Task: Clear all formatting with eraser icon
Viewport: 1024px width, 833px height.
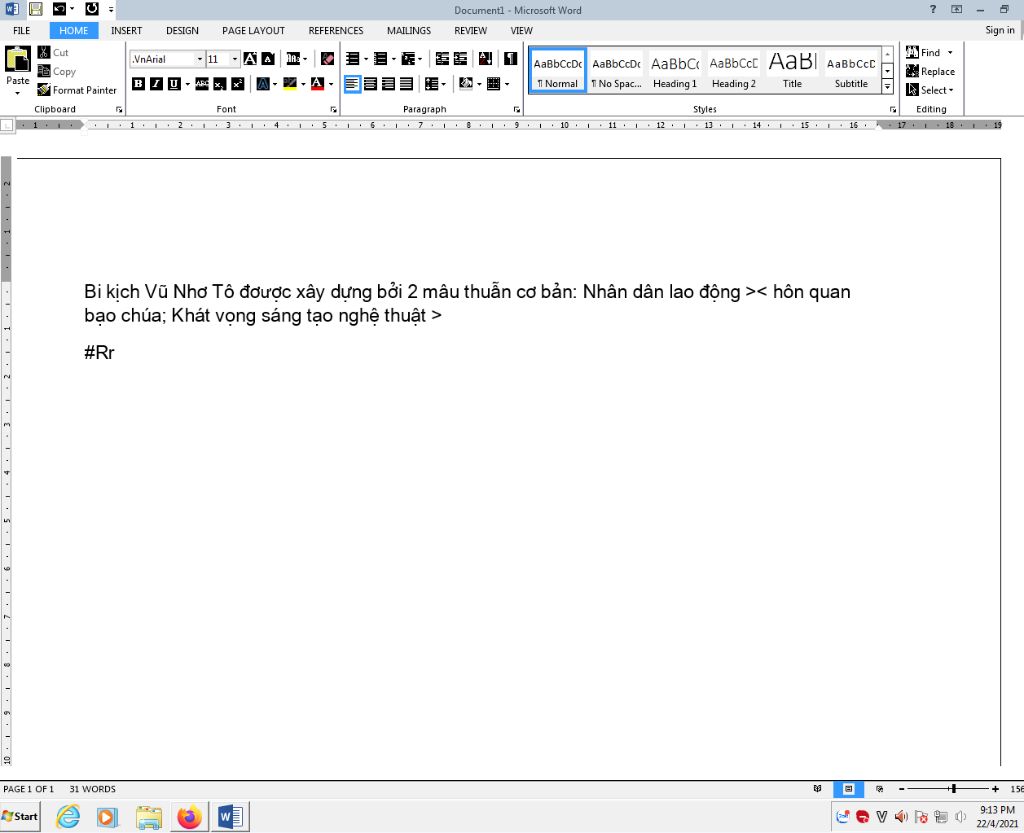Action: tap(328, 59)
